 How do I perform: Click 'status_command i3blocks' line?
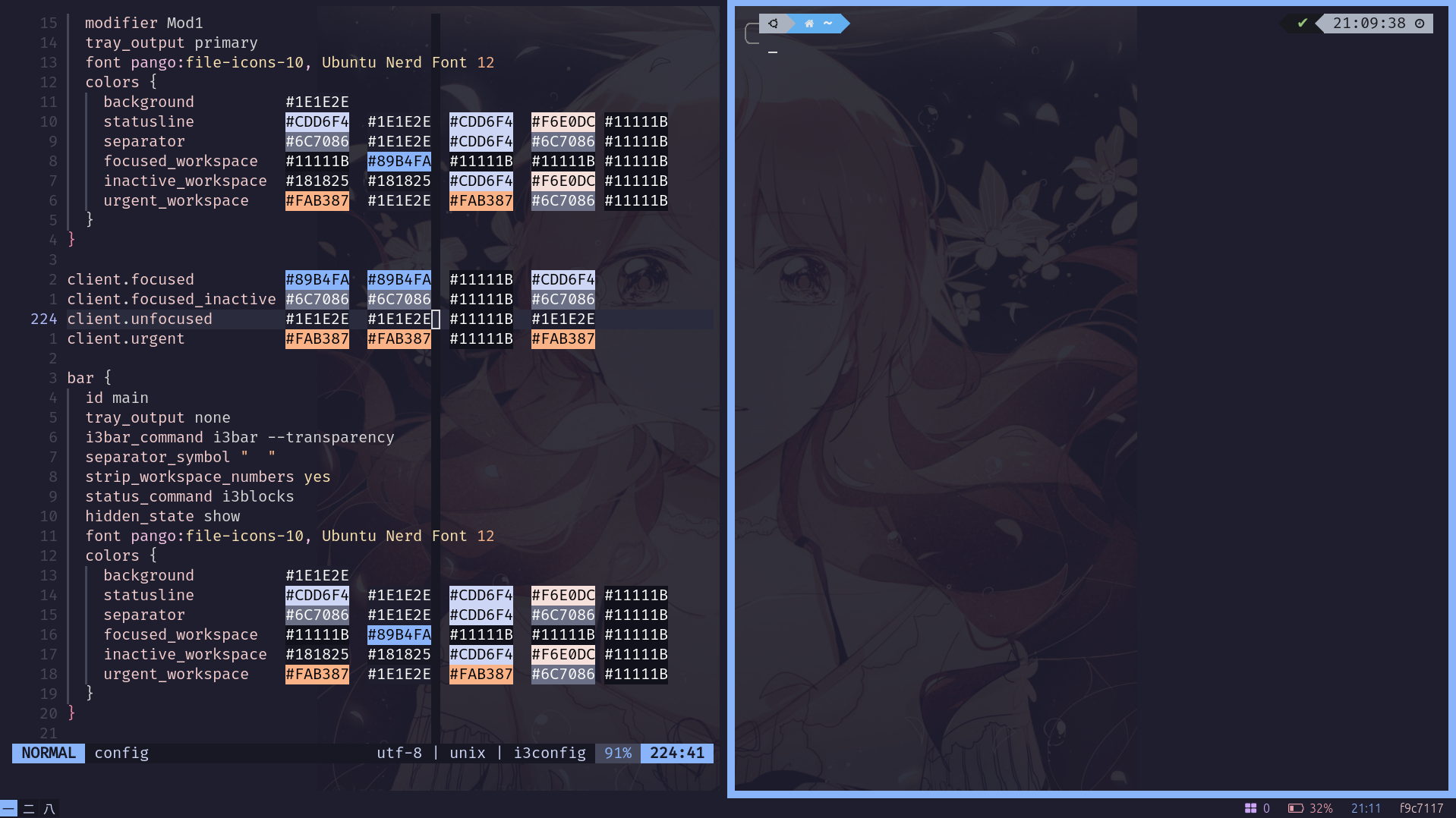coord(190,496)
